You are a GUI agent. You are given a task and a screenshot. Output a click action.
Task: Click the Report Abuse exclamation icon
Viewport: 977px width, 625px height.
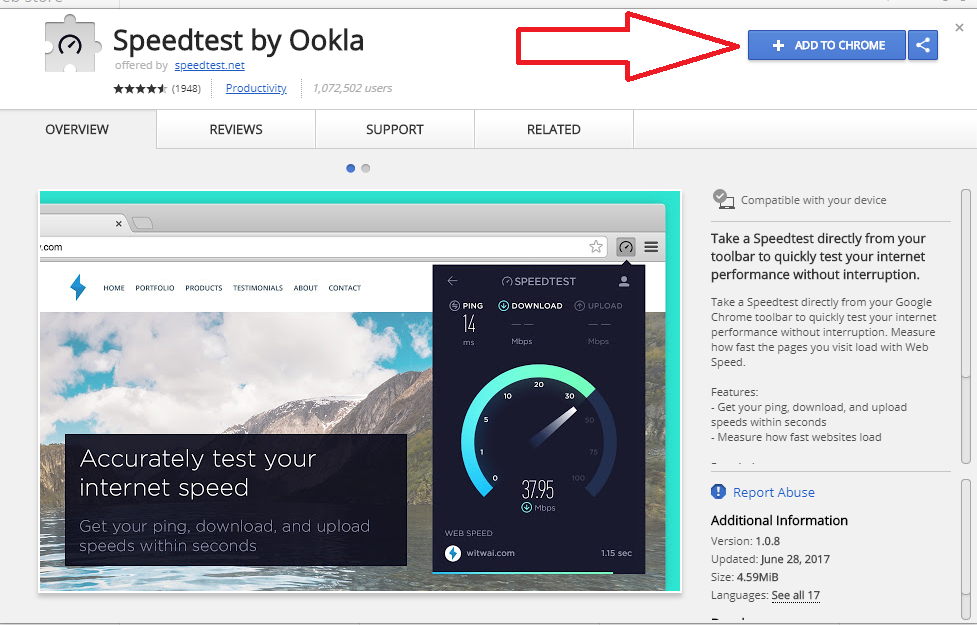718,492
